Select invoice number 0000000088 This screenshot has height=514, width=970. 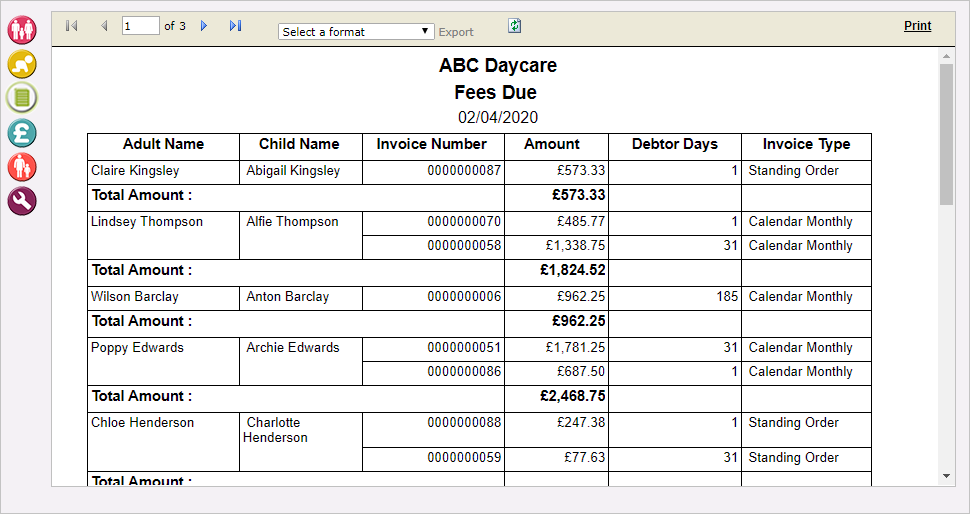464,423
